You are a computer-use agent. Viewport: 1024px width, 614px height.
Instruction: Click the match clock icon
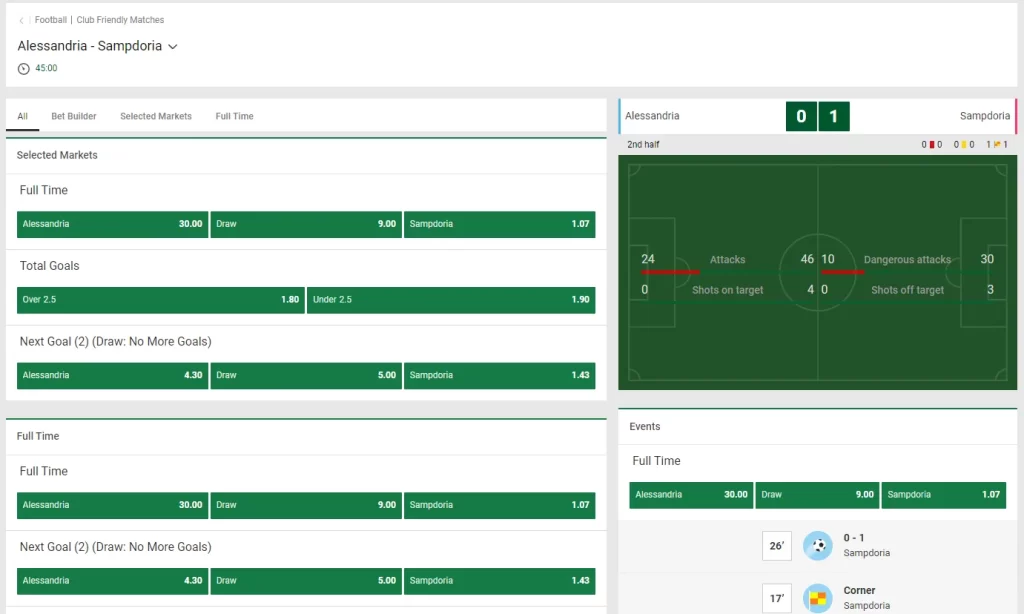24,69
